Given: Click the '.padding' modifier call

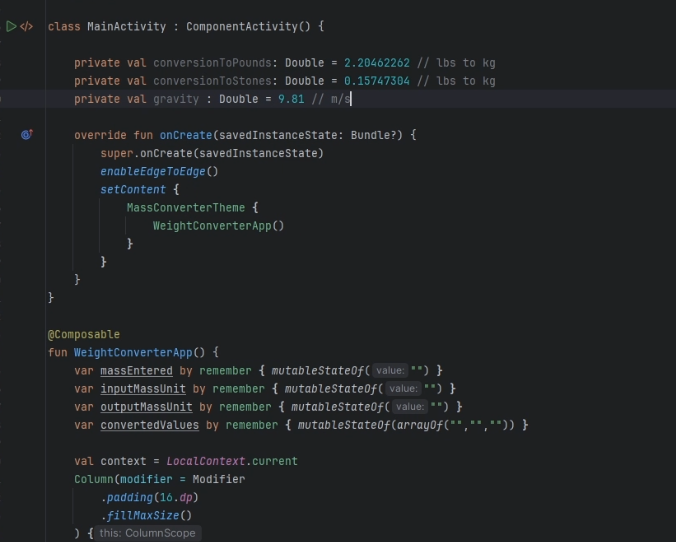Looking at the screenshot, I should 127,498.
